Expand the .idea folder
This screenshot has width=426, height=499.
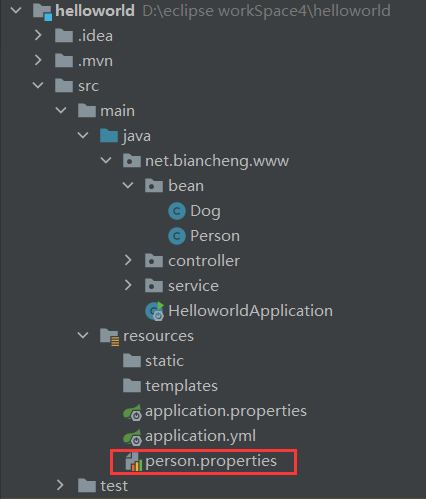(38, 36)
